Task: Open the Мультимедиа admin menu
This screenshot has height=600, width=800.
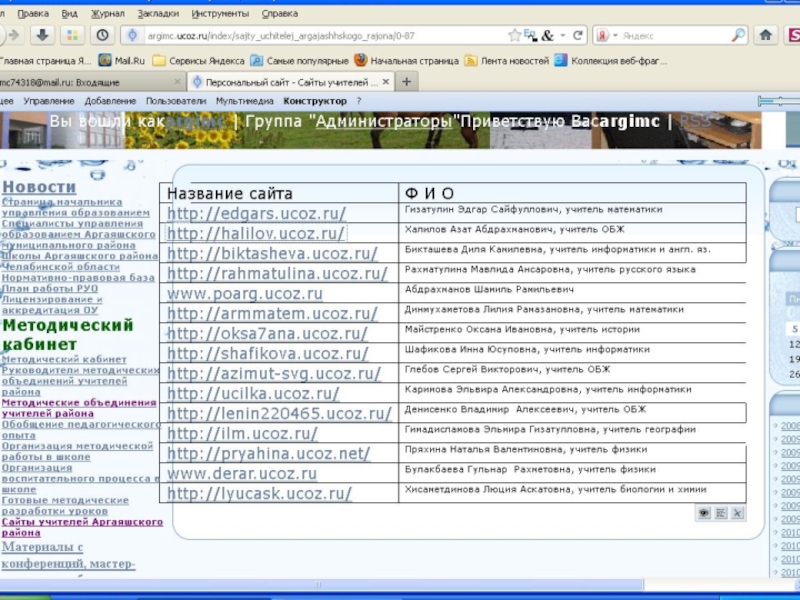Action: tap(245, 101)
